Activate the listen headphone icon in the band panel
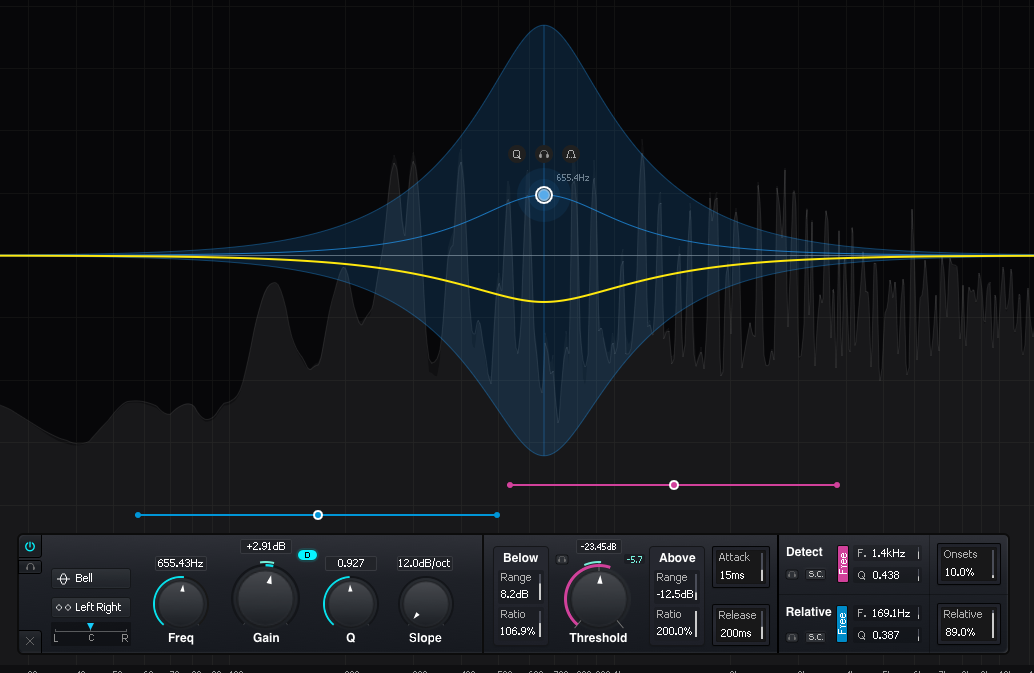 point(30,566)
